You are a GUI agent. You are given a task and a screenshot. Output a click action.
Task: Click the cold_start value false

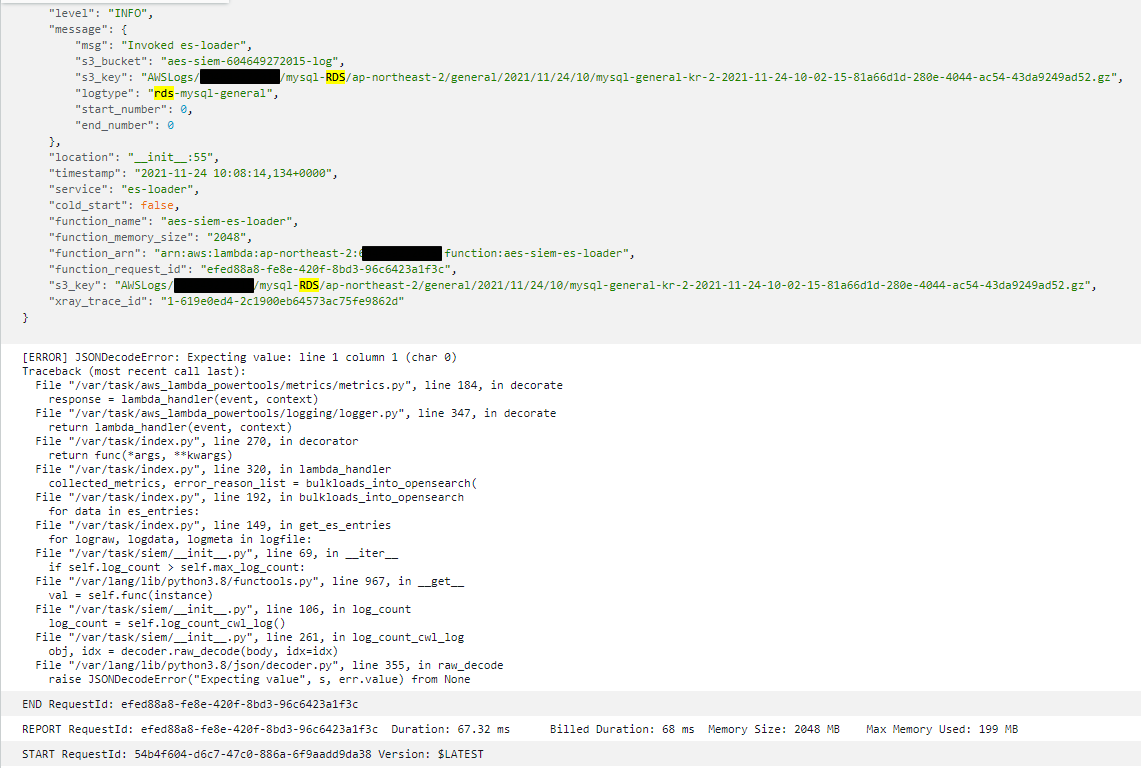(x=157, y=205)
